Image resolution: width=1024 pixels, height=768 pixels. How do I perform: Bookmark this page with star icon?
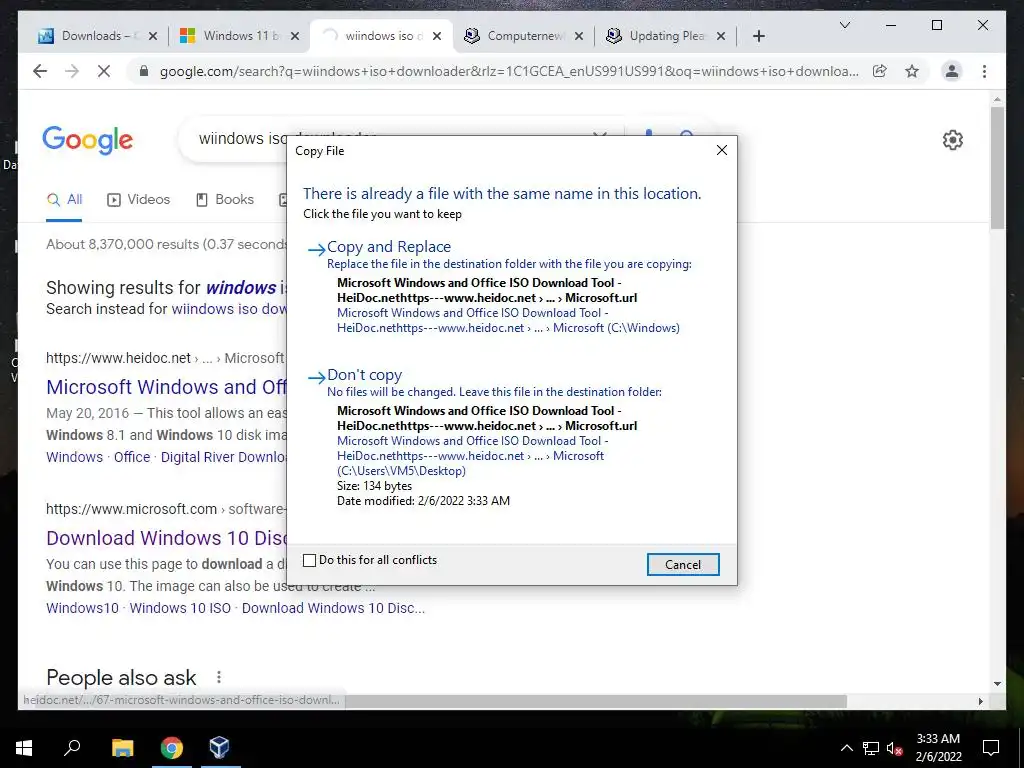912,71
